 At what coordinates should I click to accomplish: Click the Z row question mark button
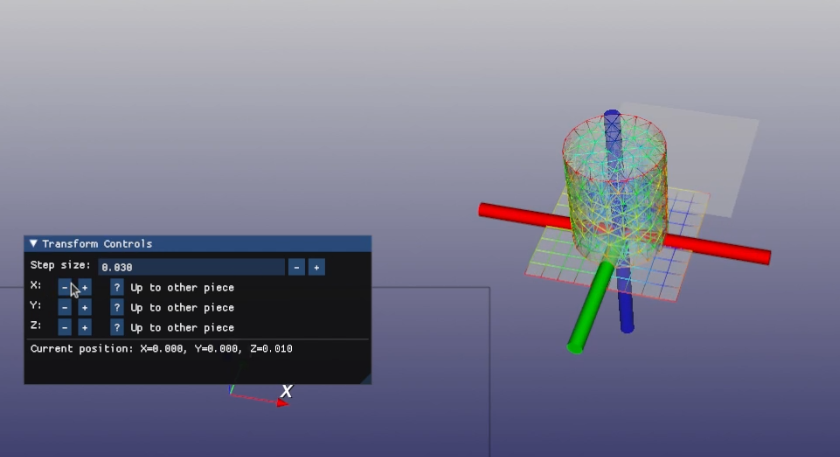[x=117, y=328]
